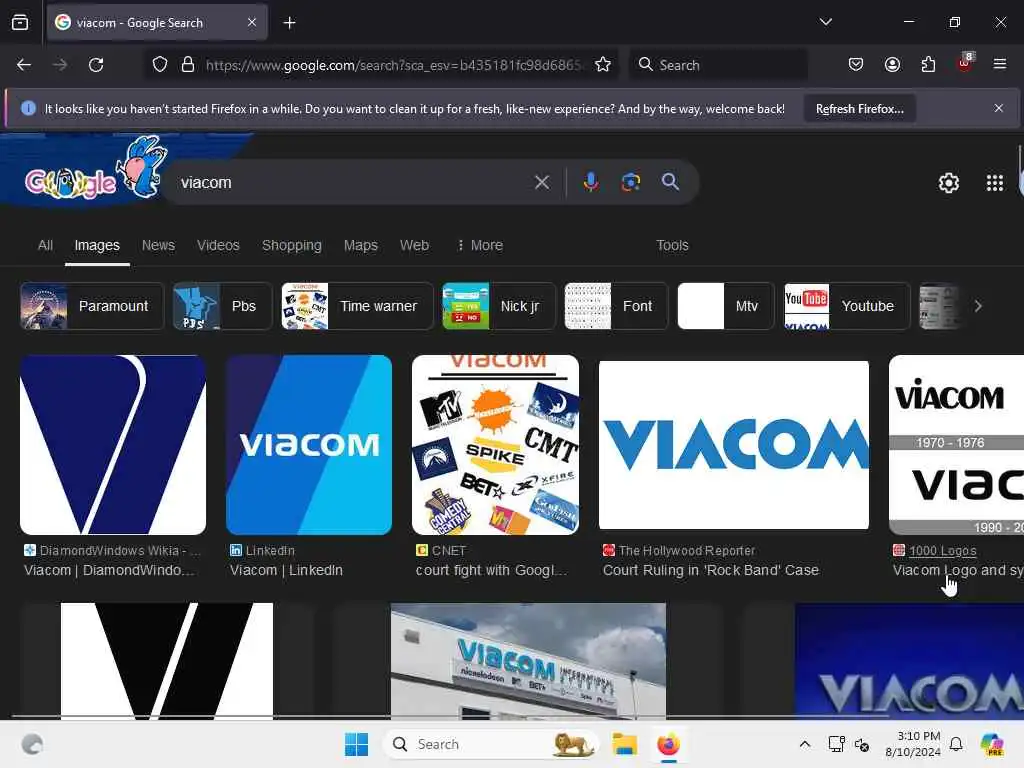Open the widgets icon on the taskbar
Image resolution: width=1024 pixels, height=768 pixels.
(32, 744)
